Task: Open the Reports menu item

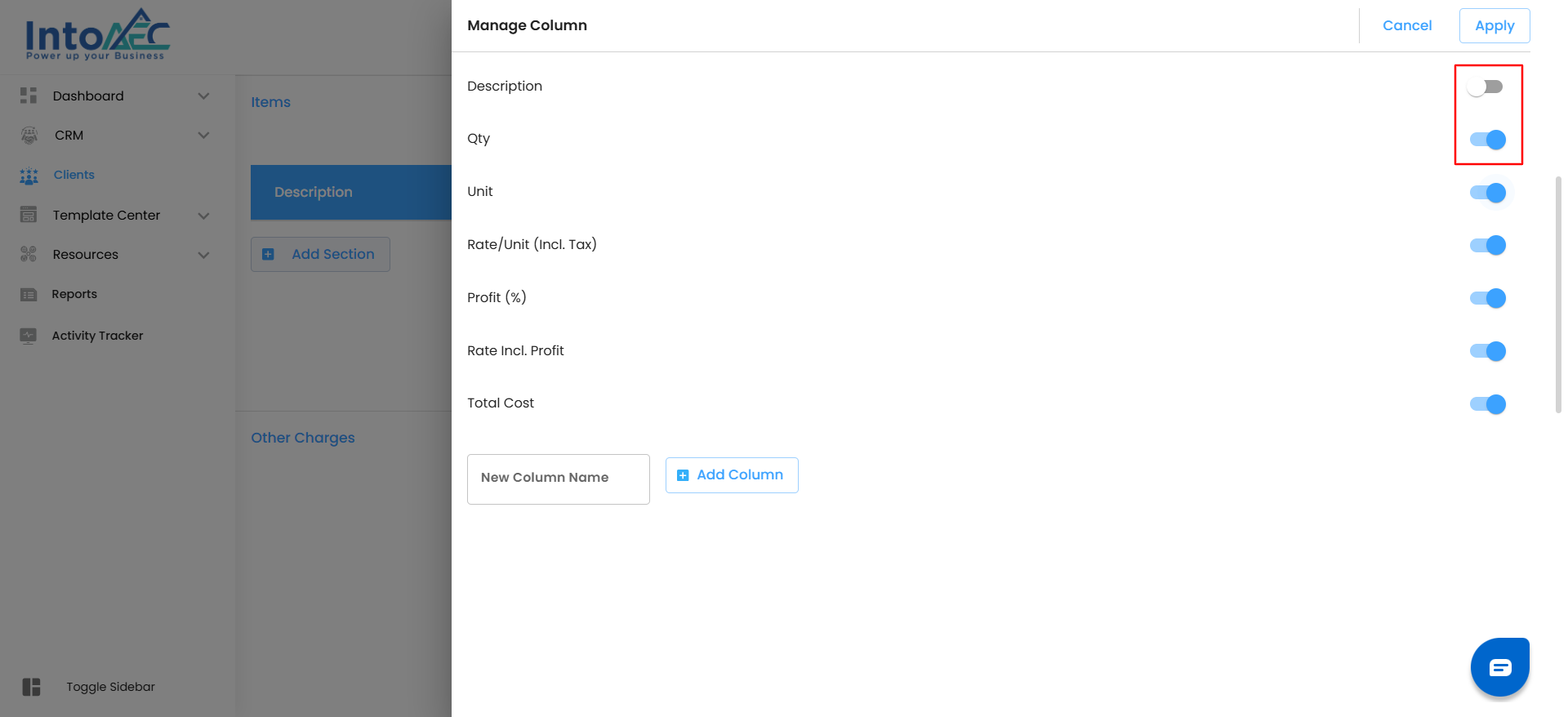Action: pyautogui.click(x=74, y=294)
